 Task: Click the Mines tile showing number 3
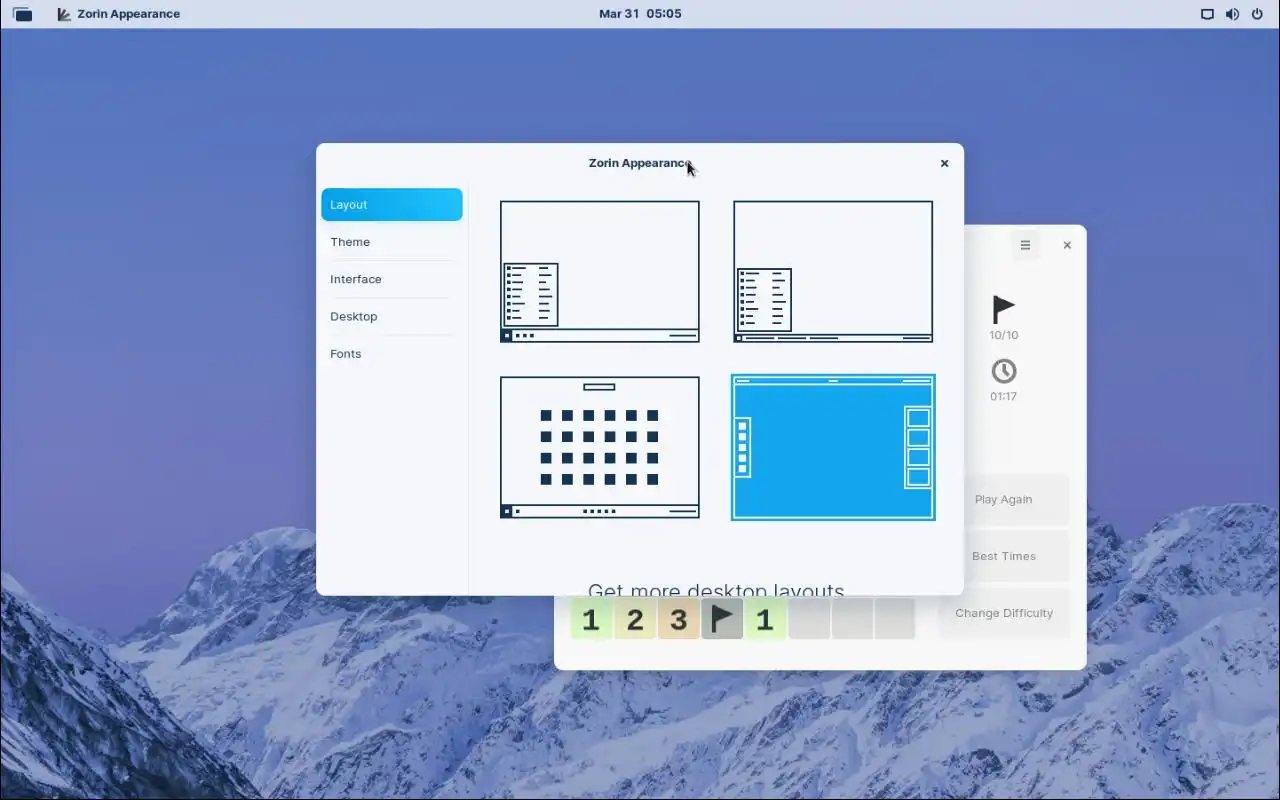[679, 620]
